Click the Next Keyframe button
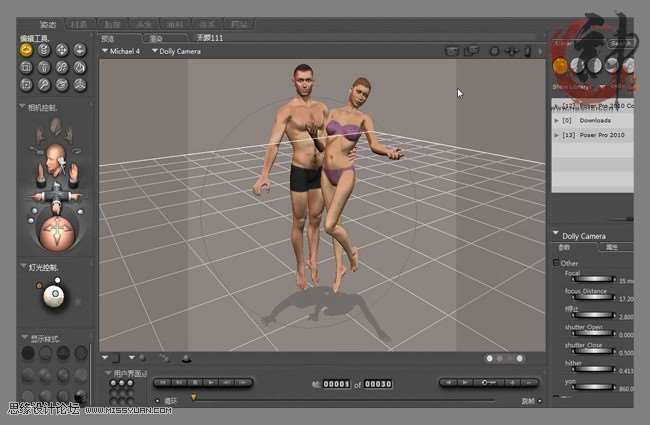The width and height of the screenshot is (650, 425). click(x=465, y=382)
